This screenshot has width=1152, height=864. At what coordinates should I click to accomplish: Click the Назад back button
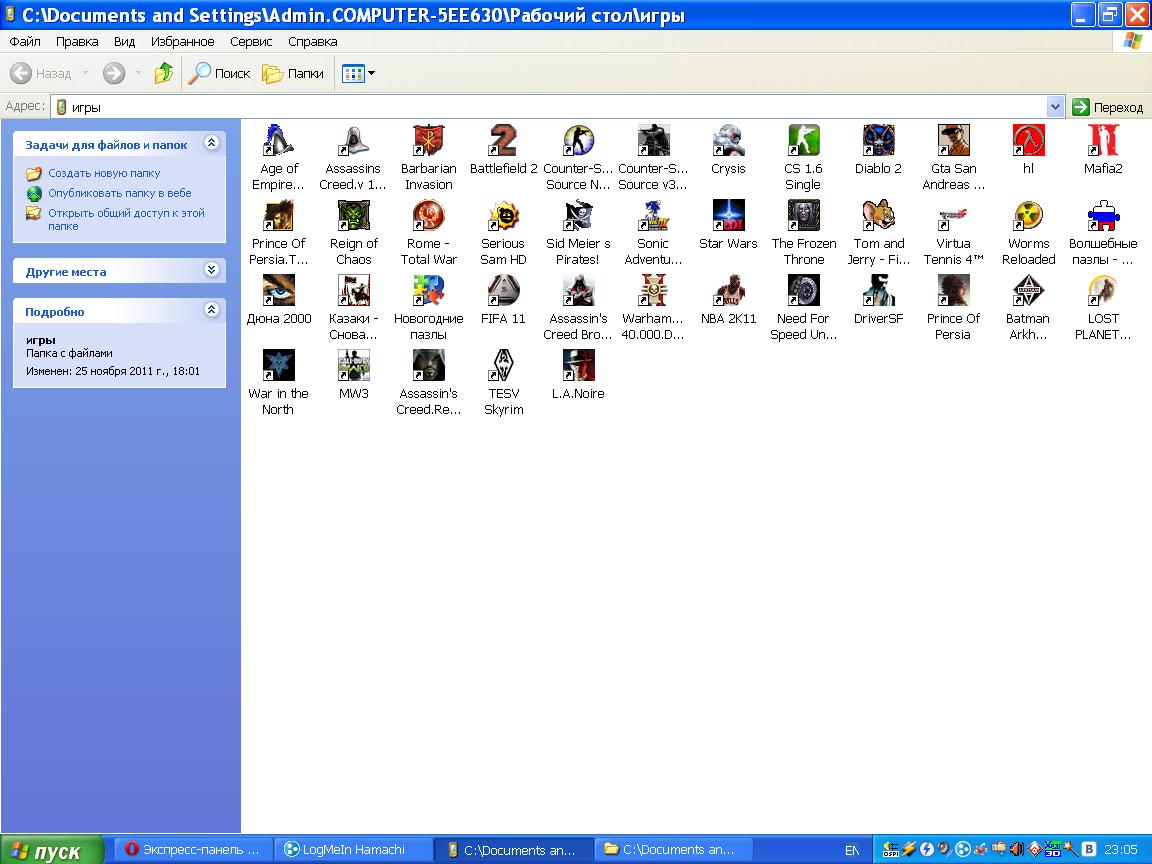click(40, 73)
